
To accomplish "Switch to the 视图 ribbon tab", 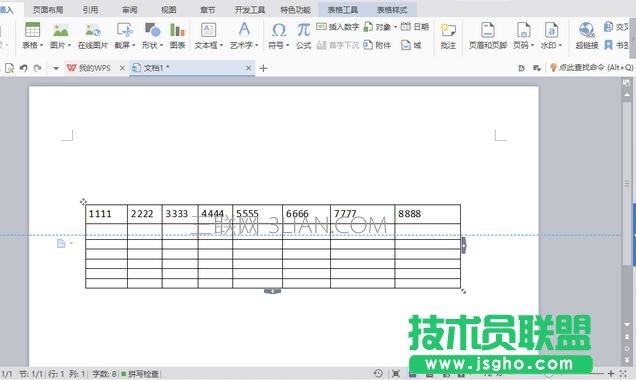I will tap(168, 10).
